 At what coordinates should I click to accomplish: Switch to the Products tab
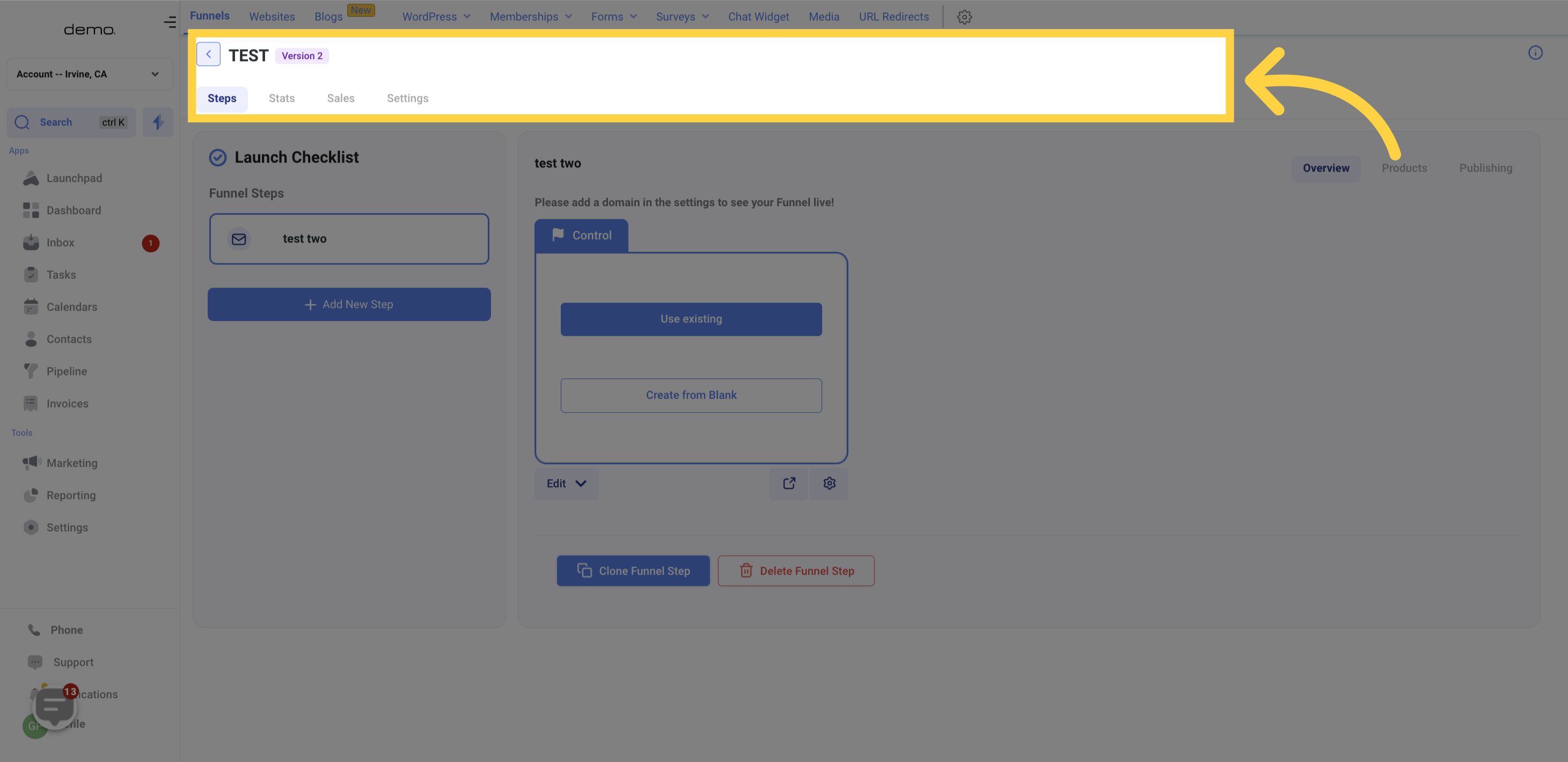1404,168
